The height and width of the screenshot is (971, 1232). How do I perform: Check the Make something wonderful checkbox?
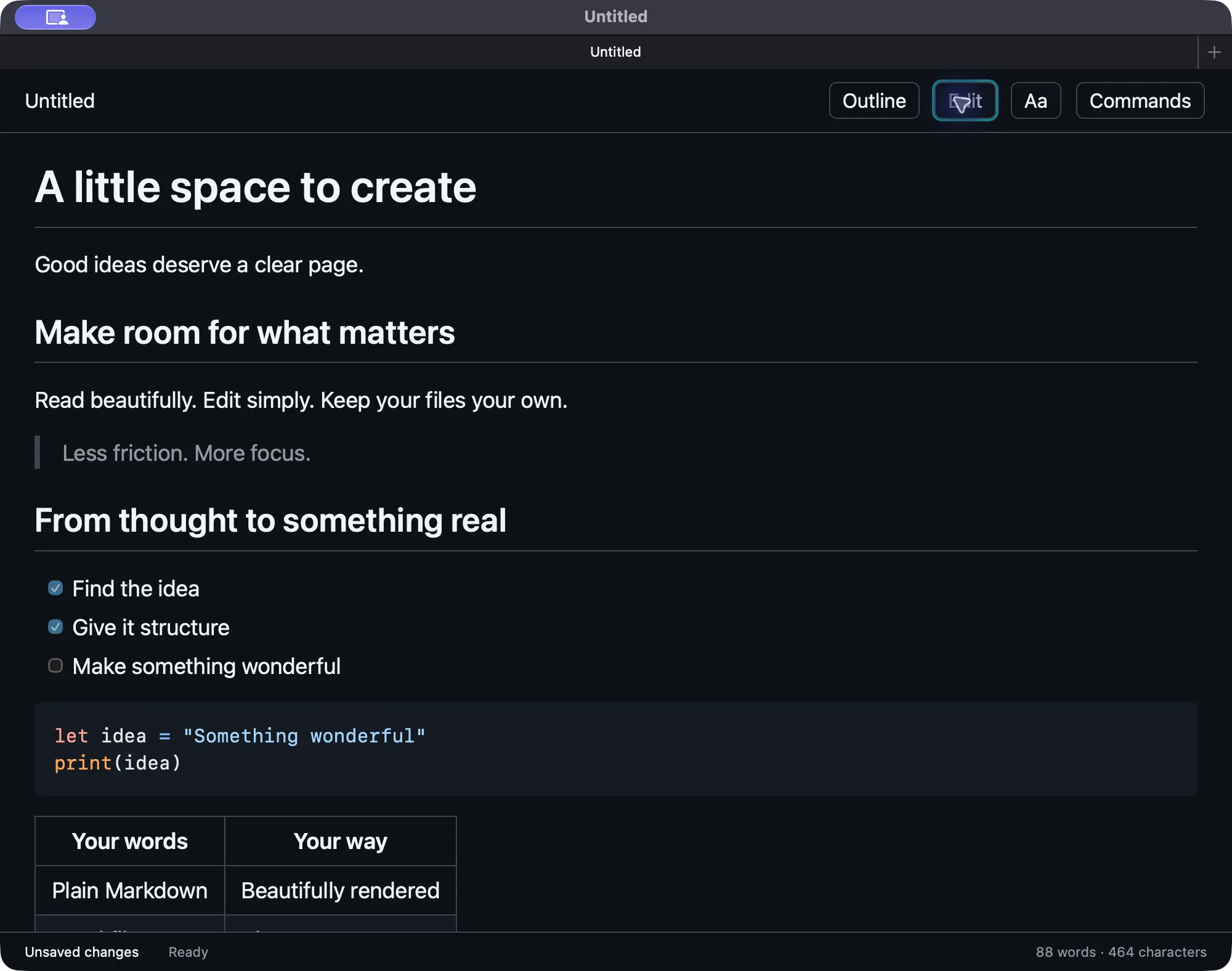tap(55, 665)
